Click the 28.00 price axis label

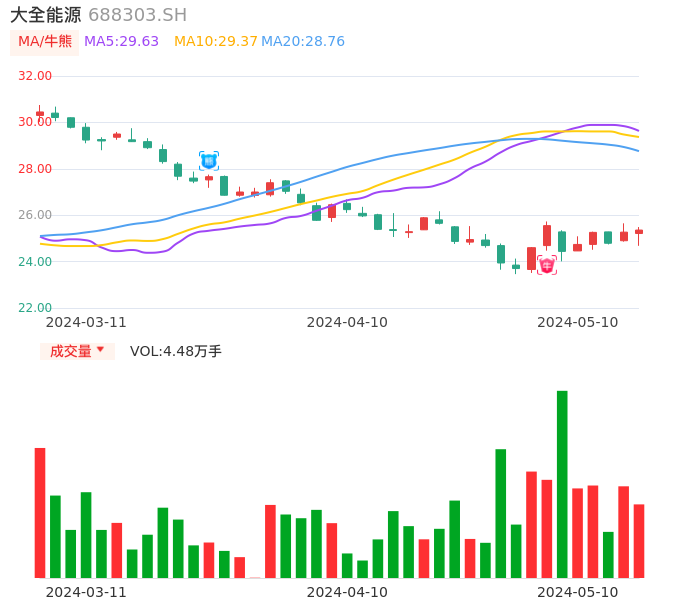(35, 169)
